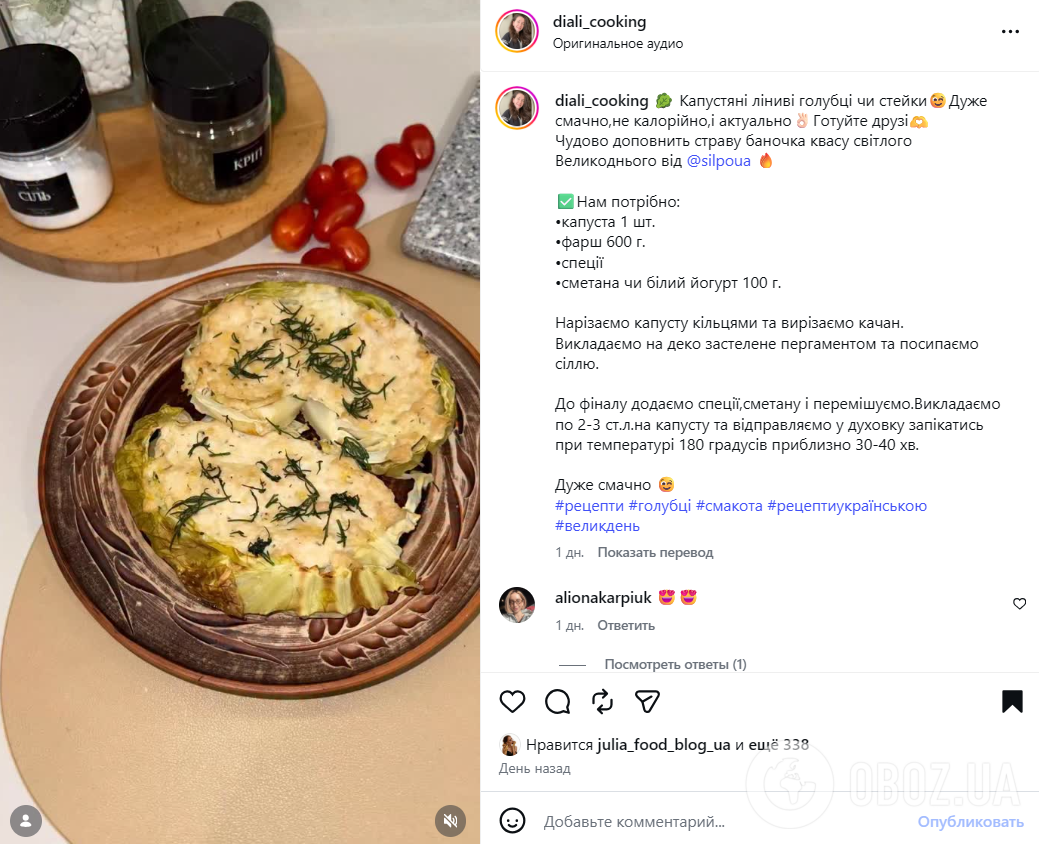Like the post with heart icon

[x=512, y=702]
